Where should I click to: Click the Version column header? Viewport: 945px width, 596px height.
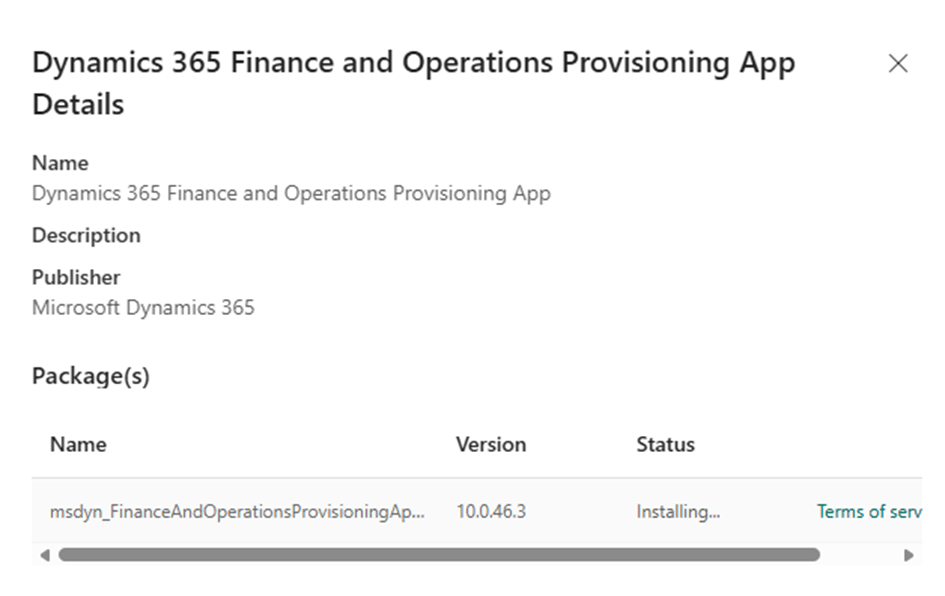pyautogui.click(x=490, y=445)
